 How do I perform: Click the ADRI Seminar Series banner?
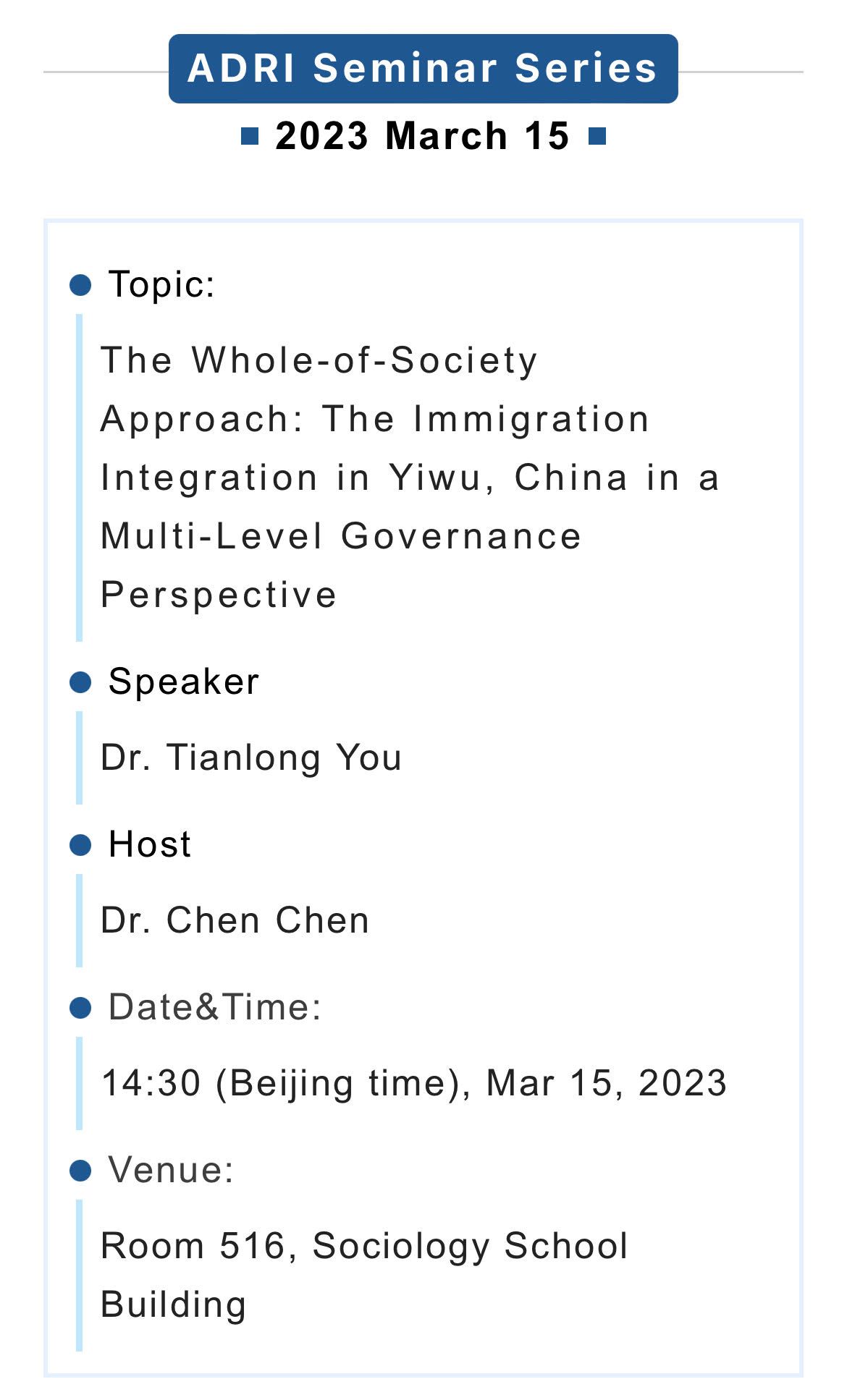click(423, 69)
